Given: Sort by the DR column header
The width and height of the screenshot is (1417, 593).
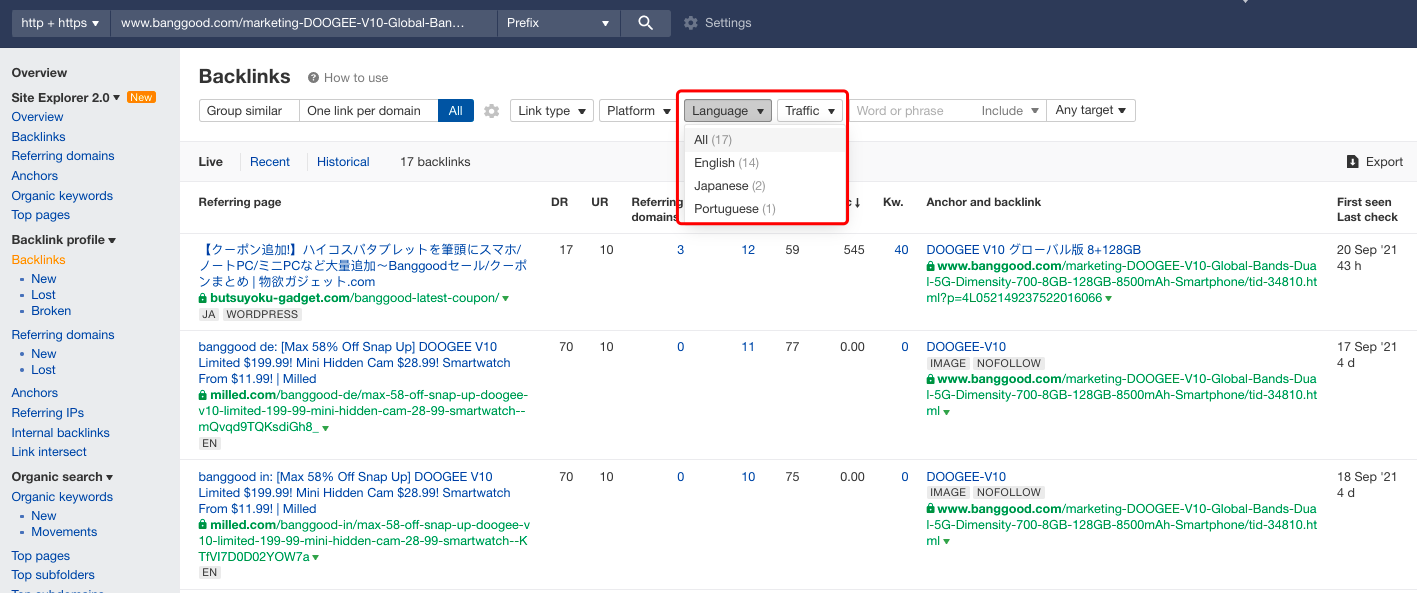Looking at the screenshot, I should tap(559, 202).
